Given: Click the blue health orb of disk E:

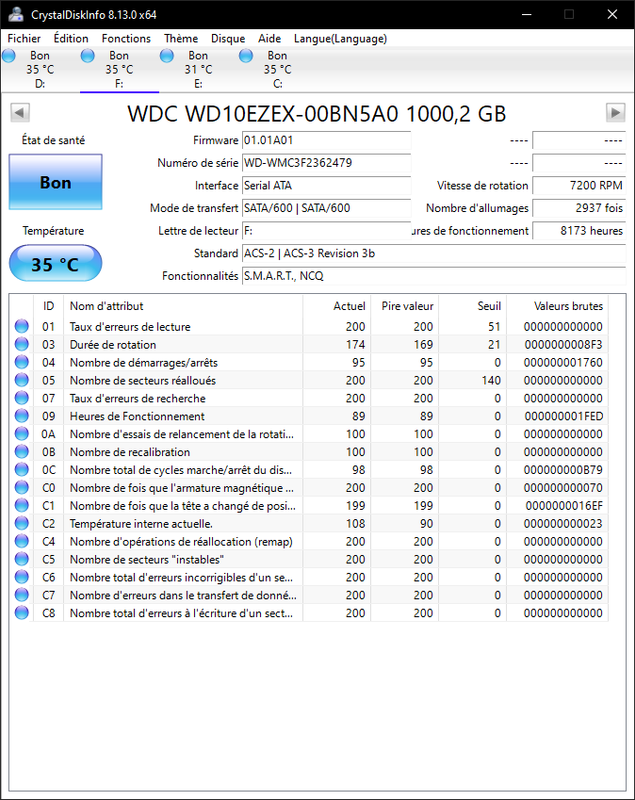Looking at the screenshot, I should (167, 56).
